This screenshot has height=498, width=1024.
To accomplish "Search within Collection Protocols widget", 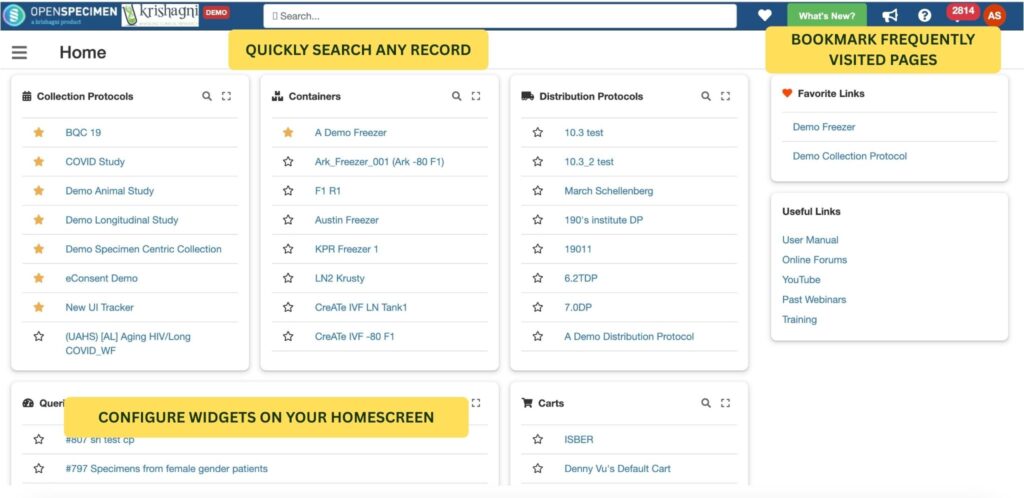I will click(x=207, y=96).
